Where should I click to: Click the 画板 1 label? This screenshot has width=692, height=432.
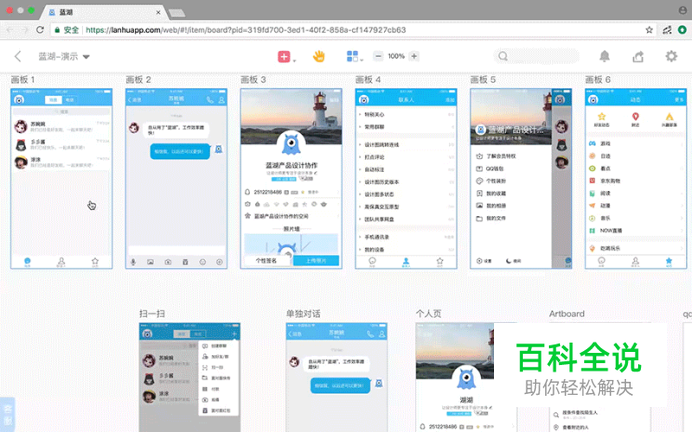pos(23,79)
